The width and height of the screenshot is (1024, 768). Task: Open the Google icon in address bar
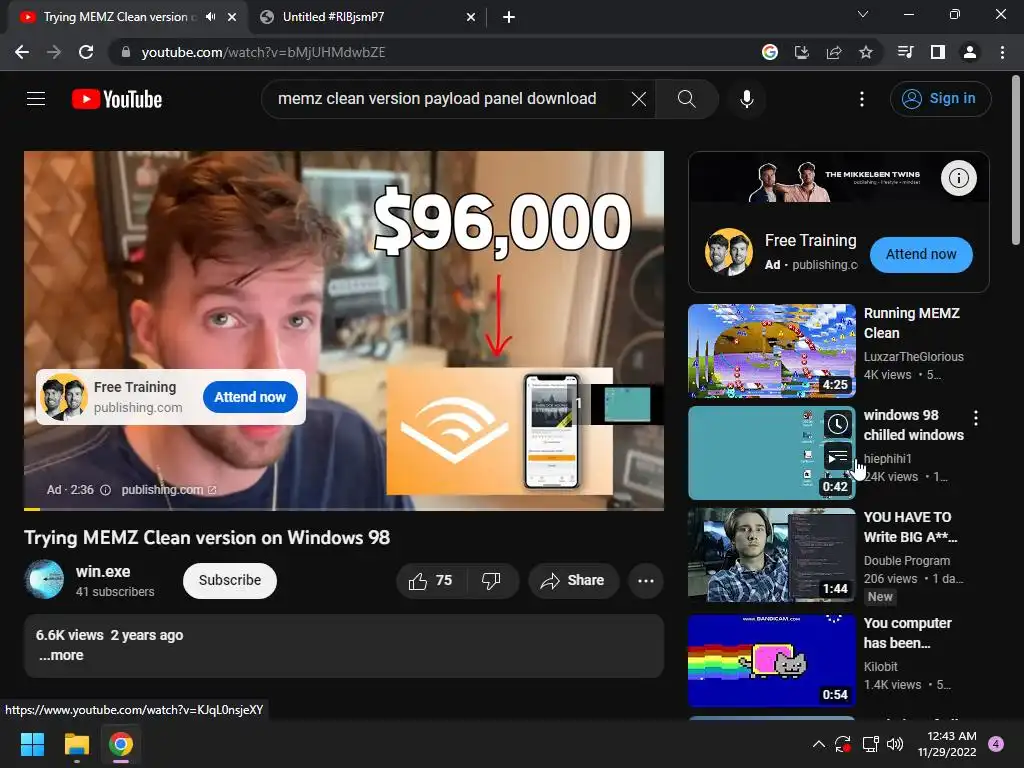(770, 52)
